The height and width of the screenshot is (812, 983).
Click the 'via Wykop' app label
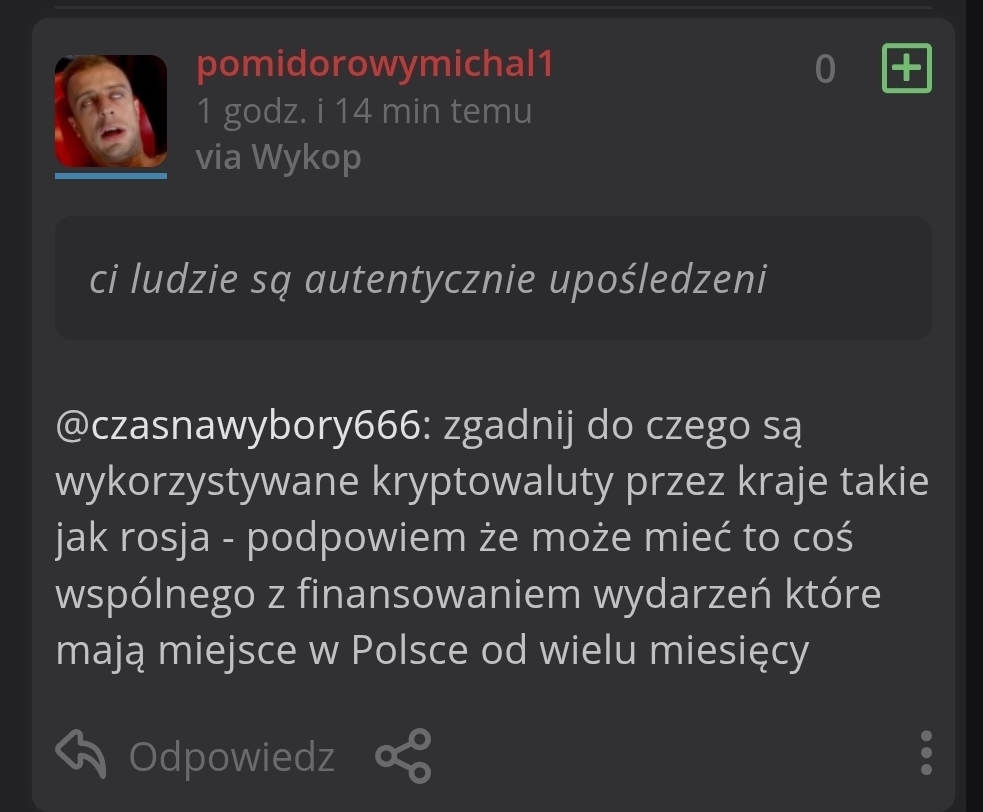click(278, 157)
